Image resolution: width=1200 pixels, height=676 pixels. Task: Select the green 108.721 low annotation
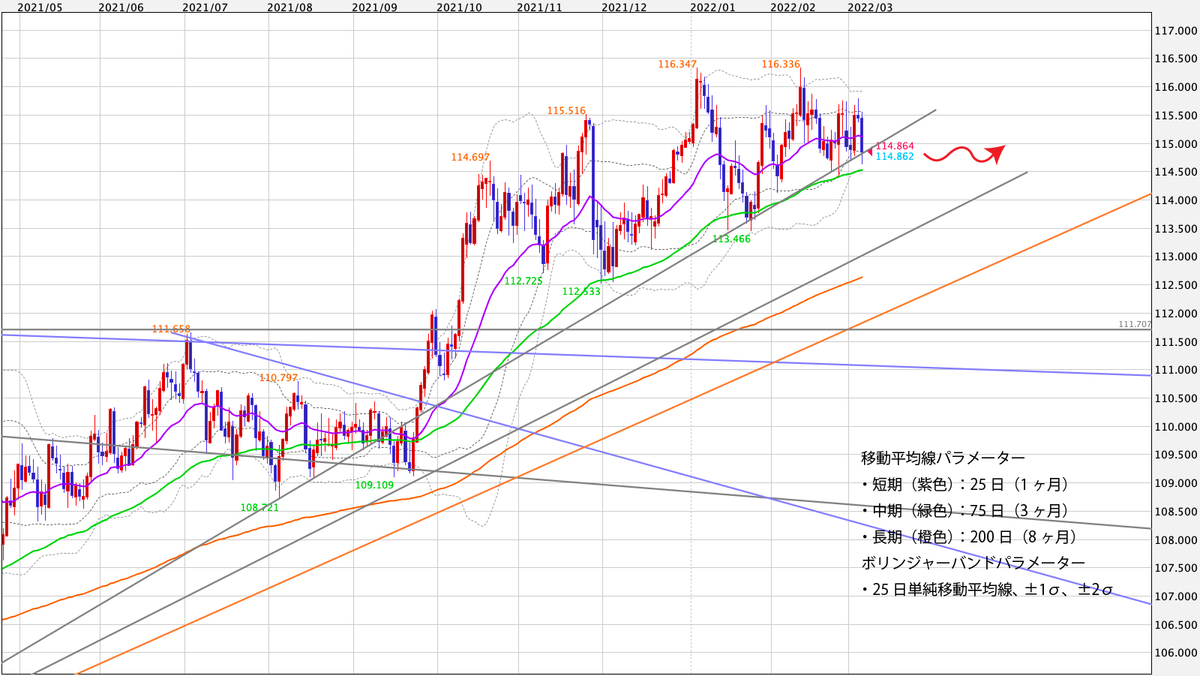tap(259, 507)
